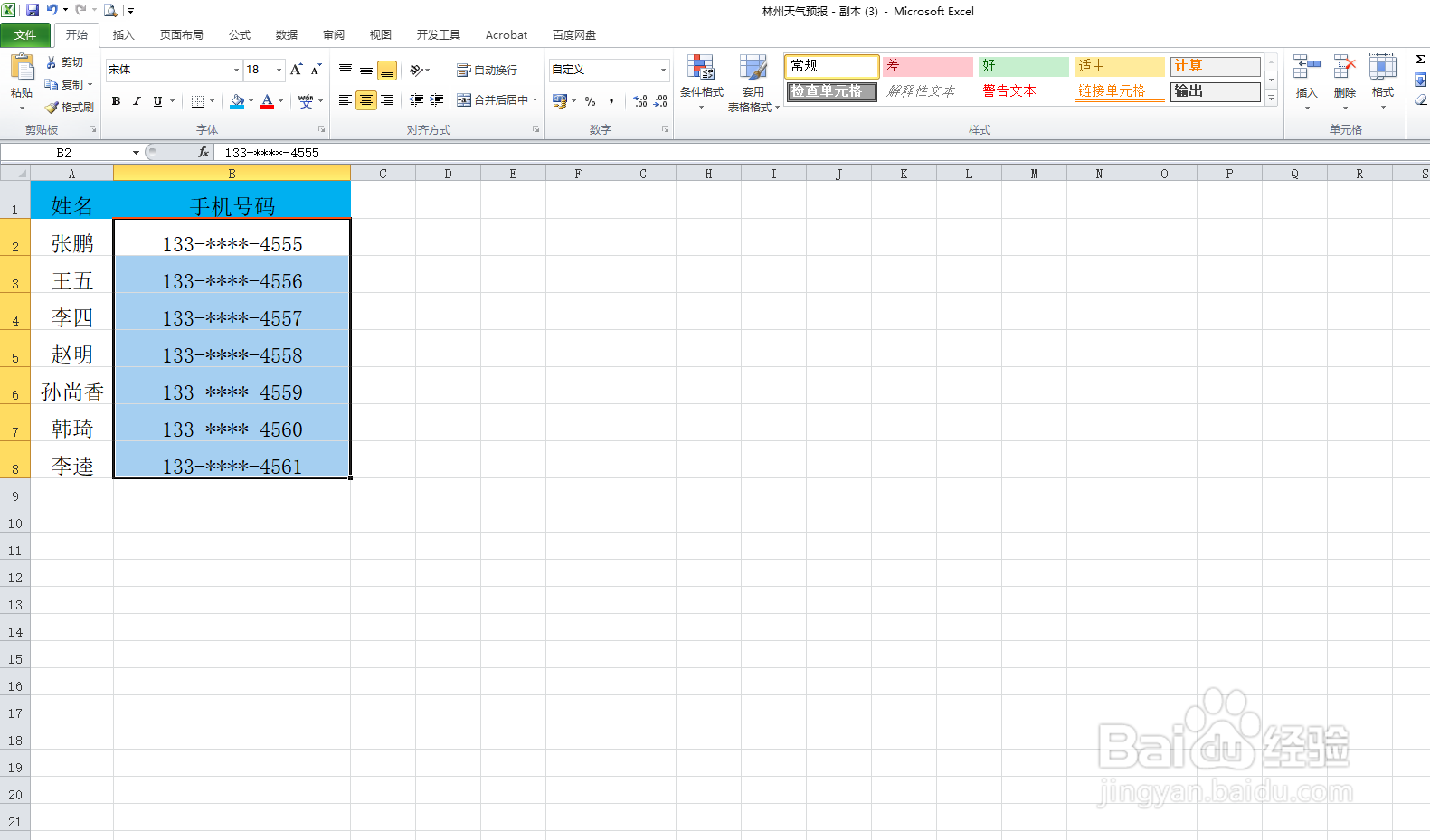The width and height of the screenshot is (1430, 840).
Task: Open the 文件 tab
Action: tap(25, 35)
